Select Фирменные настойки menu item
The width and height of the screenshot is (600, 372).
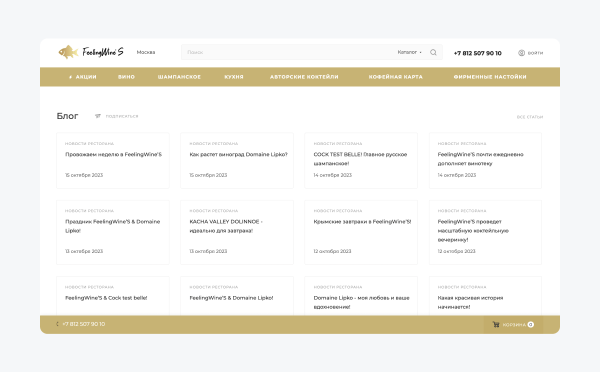tap(490, 77)
